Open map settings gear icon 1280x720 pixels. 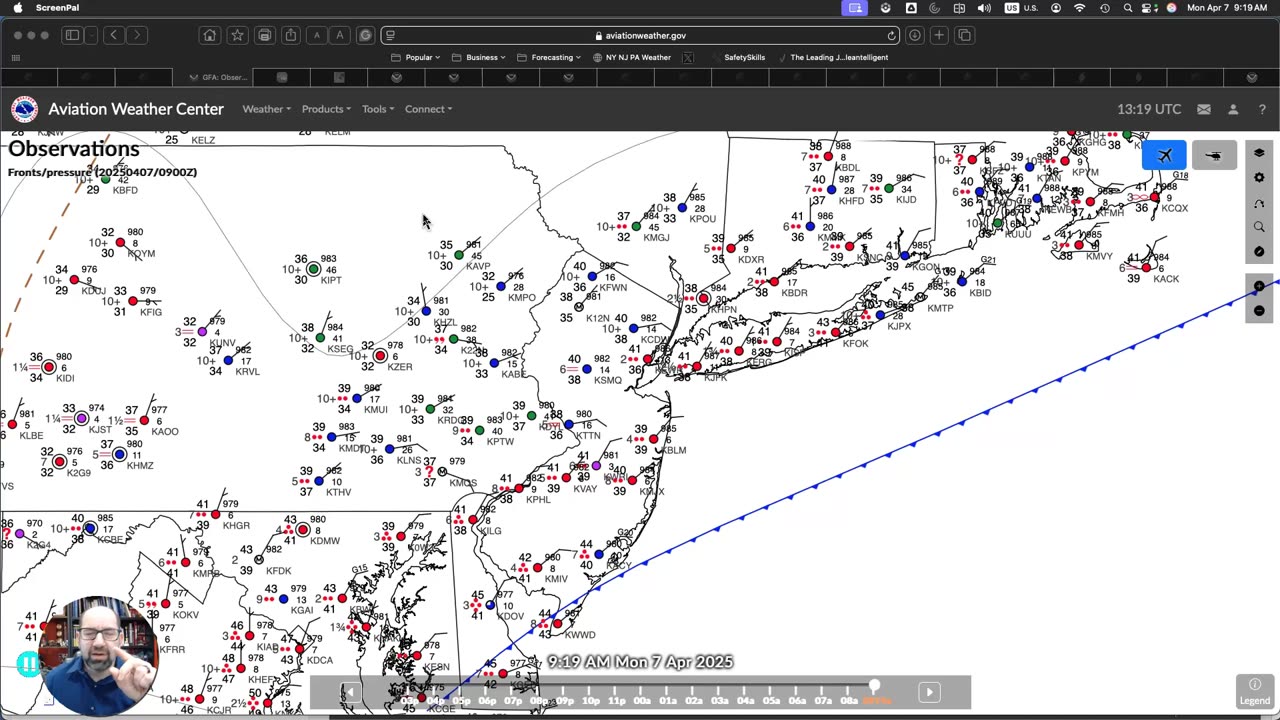point(1259,178)
